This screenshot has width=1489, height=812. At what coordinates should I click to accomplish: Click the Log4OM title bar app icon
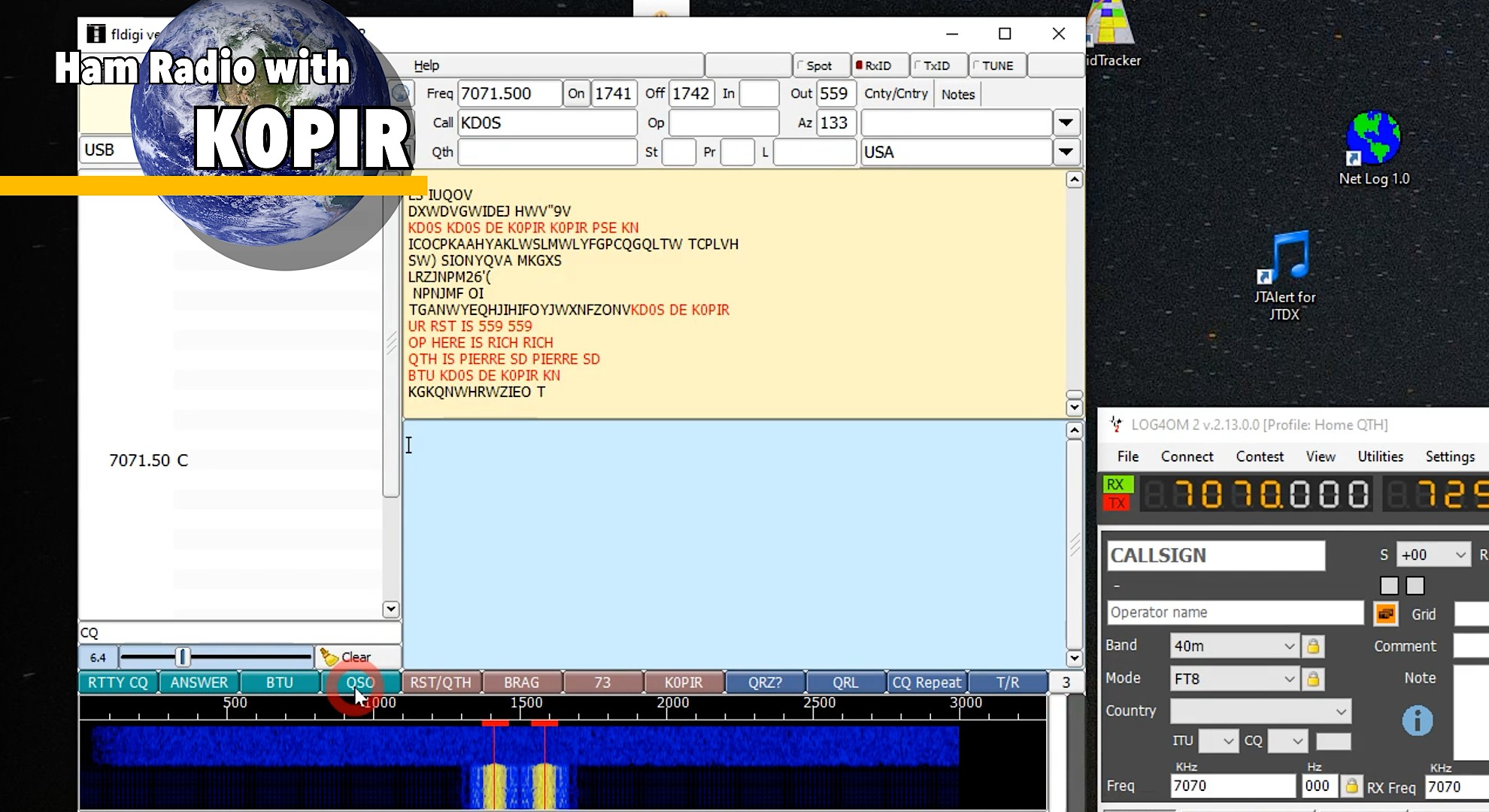point(1115,425)
